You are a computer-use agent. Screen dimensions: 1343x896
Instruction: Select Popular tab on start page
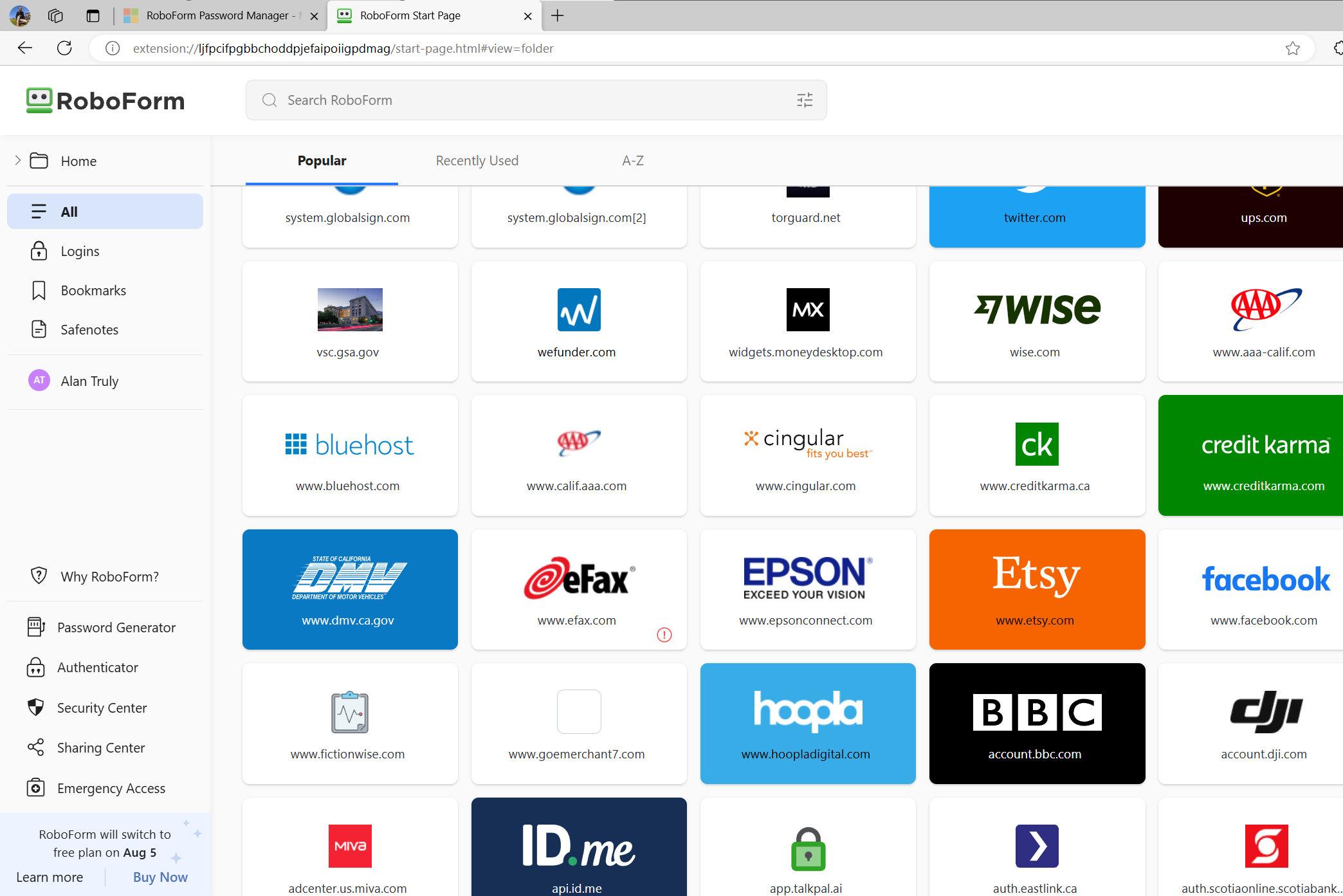click(322, 161)
